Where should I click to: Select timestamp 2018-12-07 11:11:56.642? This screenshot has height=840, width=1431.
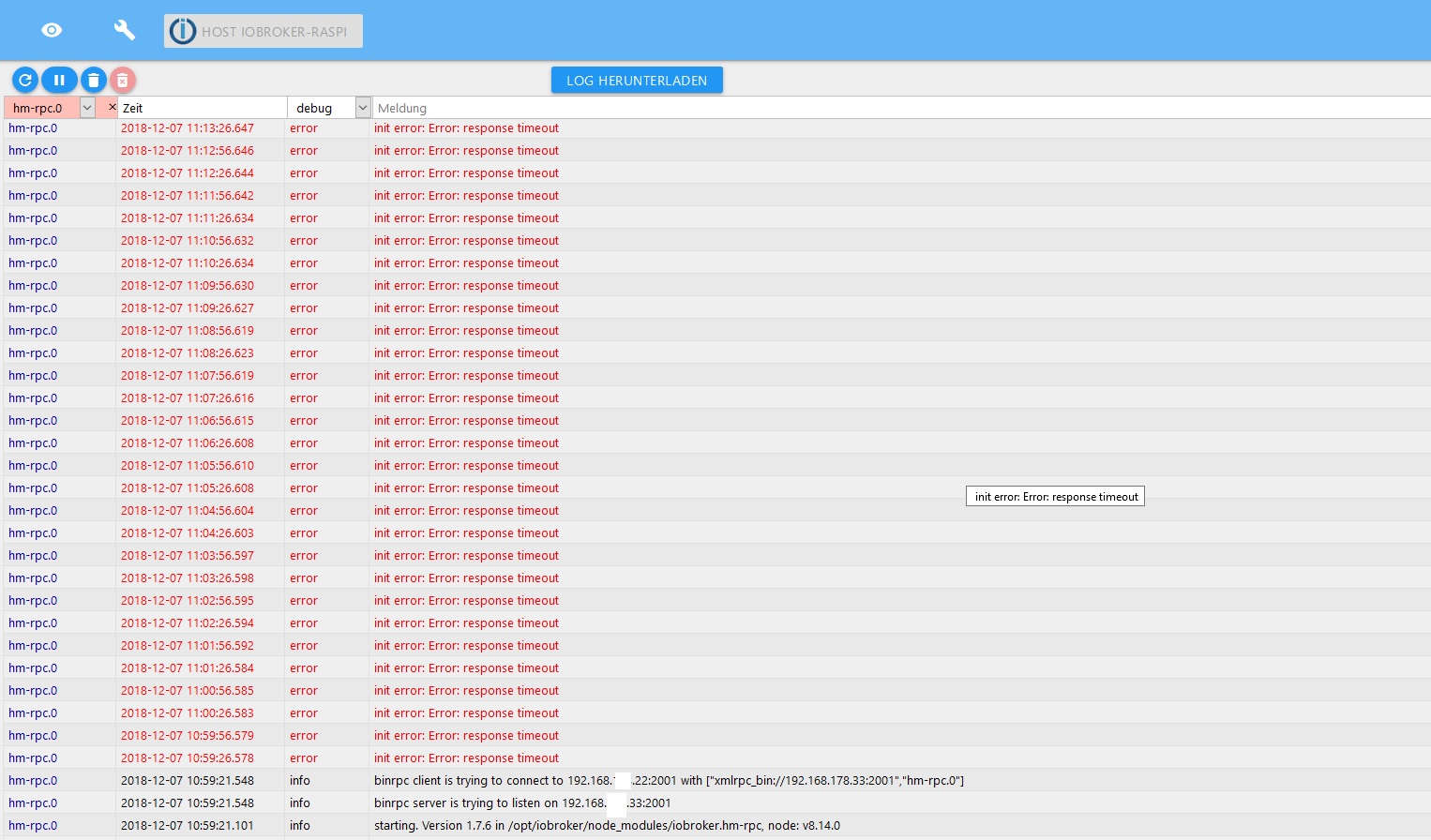pos(188,196)
